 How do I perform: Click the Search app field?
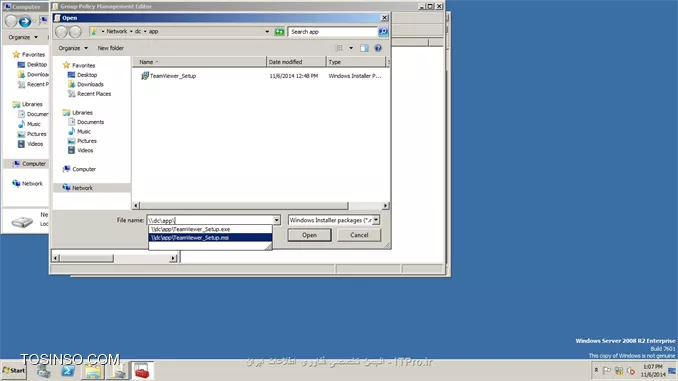click(x=332, y=32)
